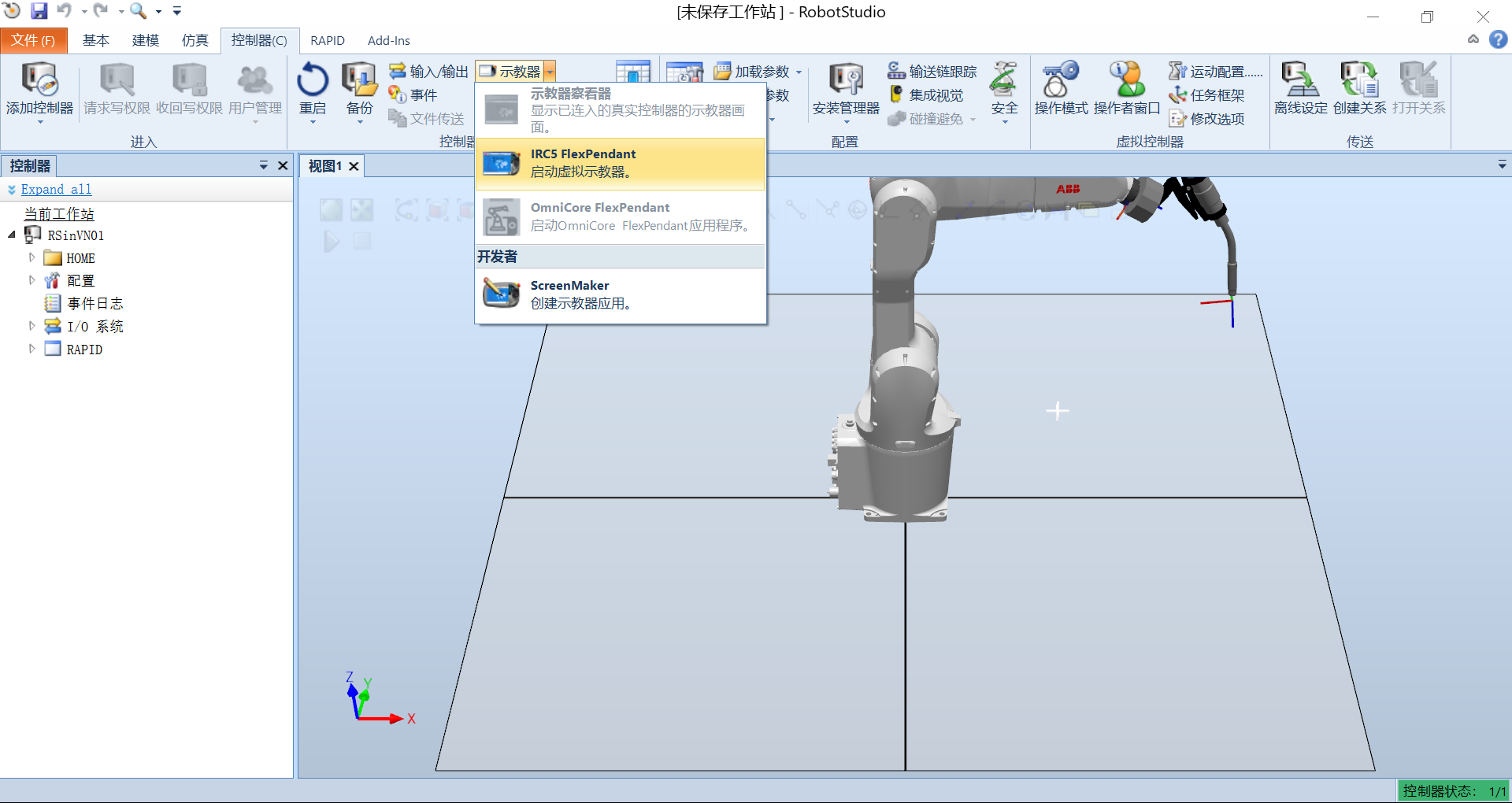Screen dimensions: 1512x803
Task: Click the Restart (重启) controller icon
Action: pyautogui.click(x=313, y=80)
